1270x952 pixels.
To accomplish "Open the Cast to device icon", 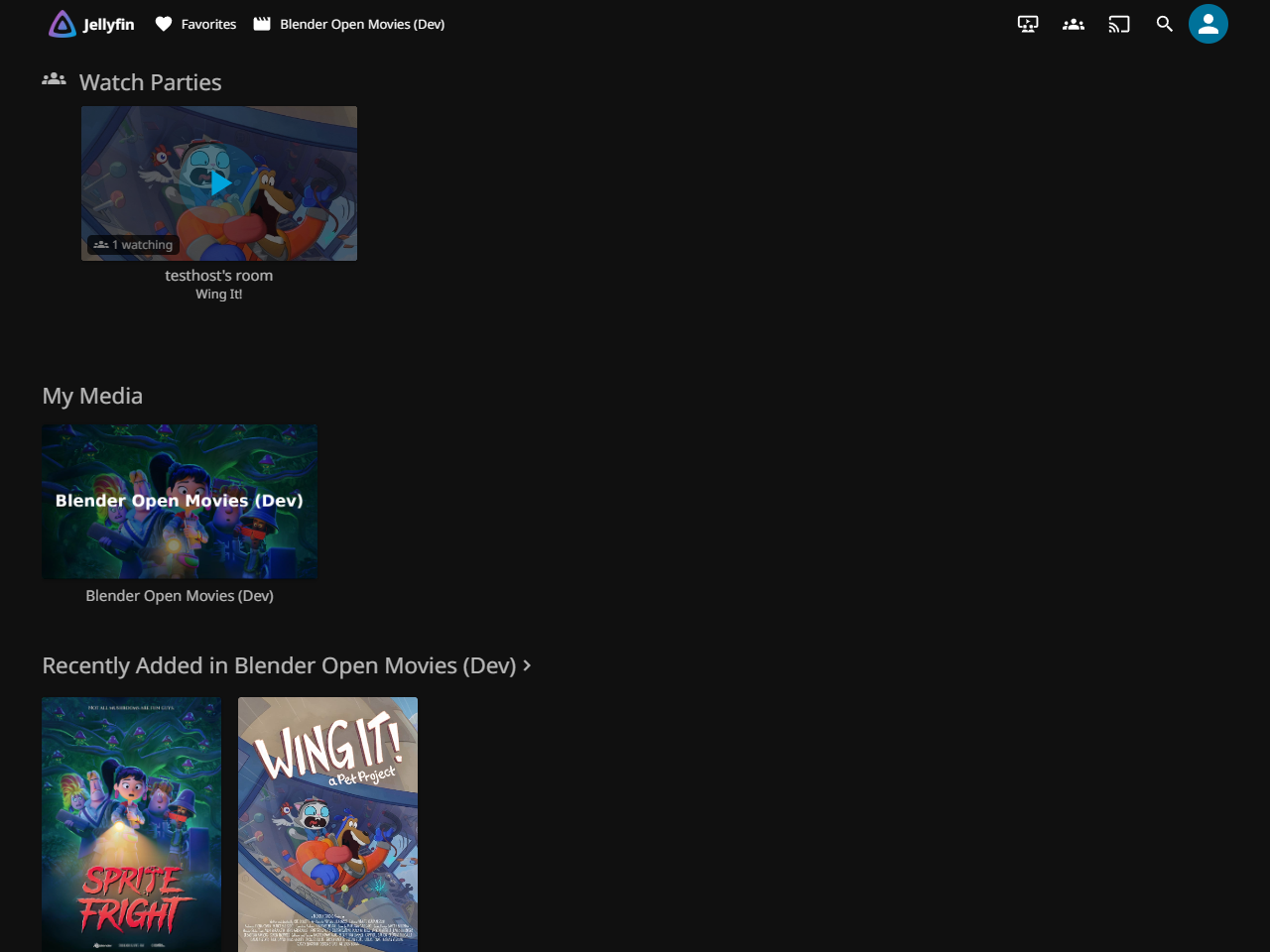I will (1119, 24).
